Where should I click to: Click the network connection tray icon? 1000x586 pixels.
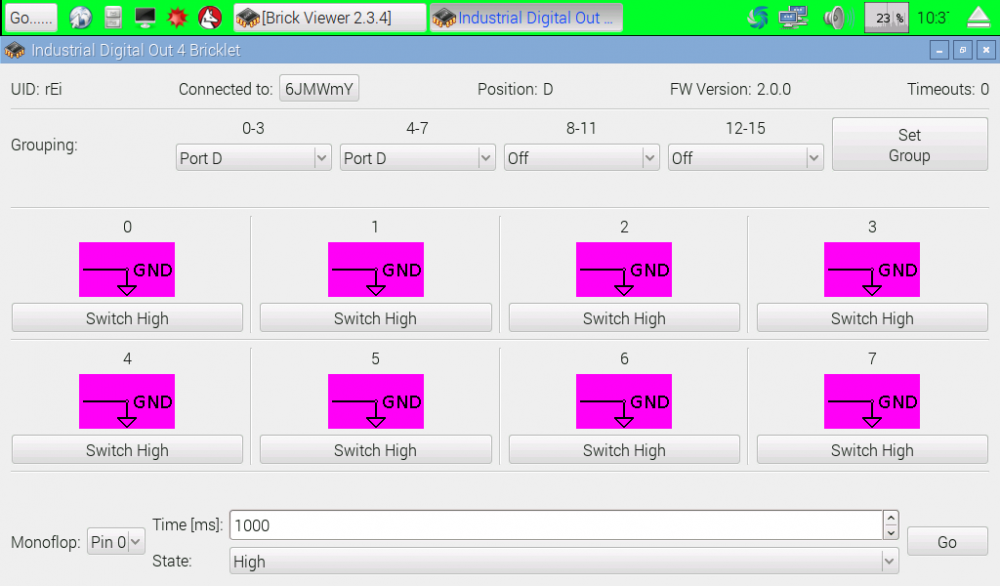(793, 17)
